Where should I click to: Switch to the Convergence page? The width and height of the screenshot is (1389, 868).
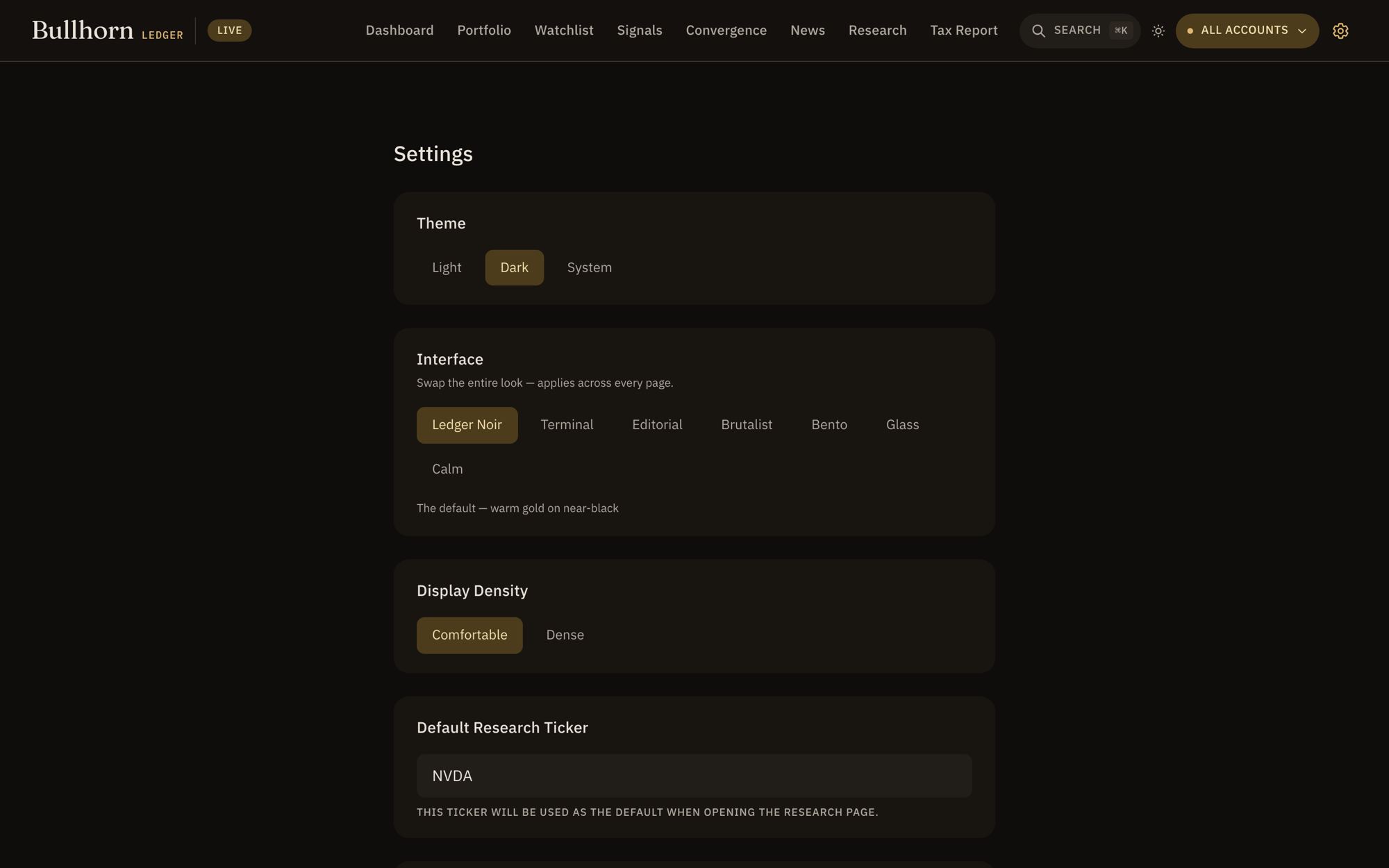point(726,31)
